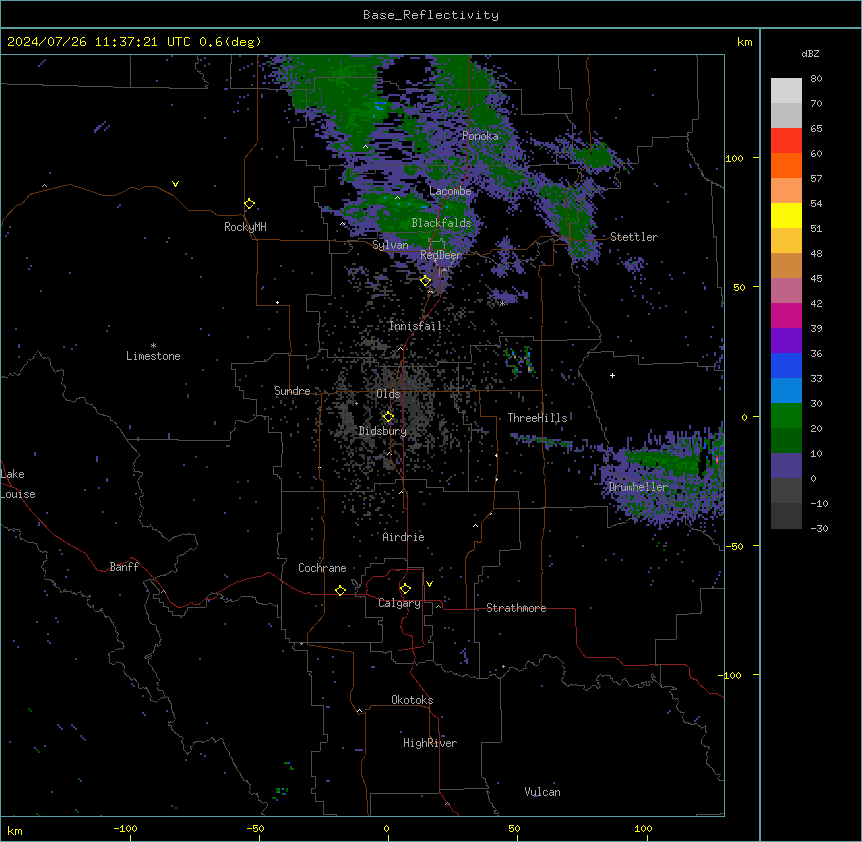Click the Olds city label
The height and width of the screenshot is (842, 862).
click(x=388, y=394)
